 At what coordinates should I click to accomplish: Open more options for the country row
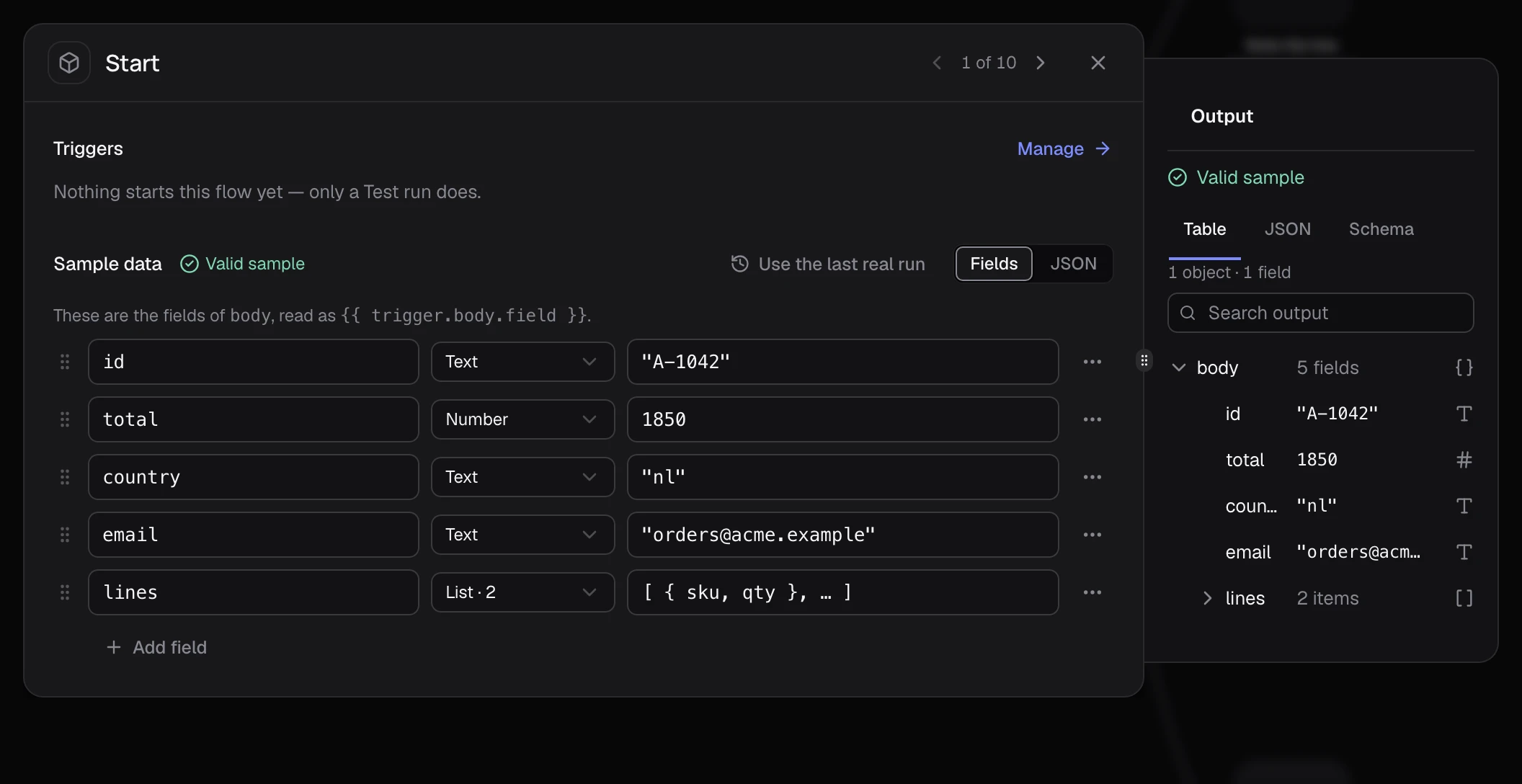[1092, 477]
